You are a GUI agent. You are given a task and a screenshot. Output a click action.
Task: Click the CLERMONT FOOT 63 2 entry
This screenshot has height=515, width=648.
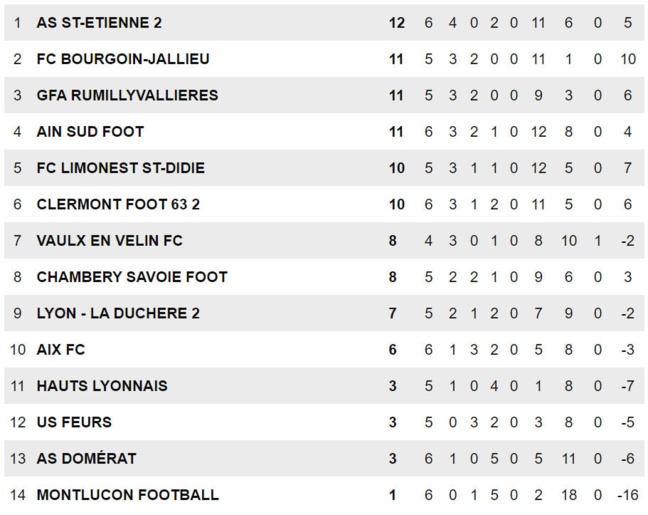click(118, 205)
